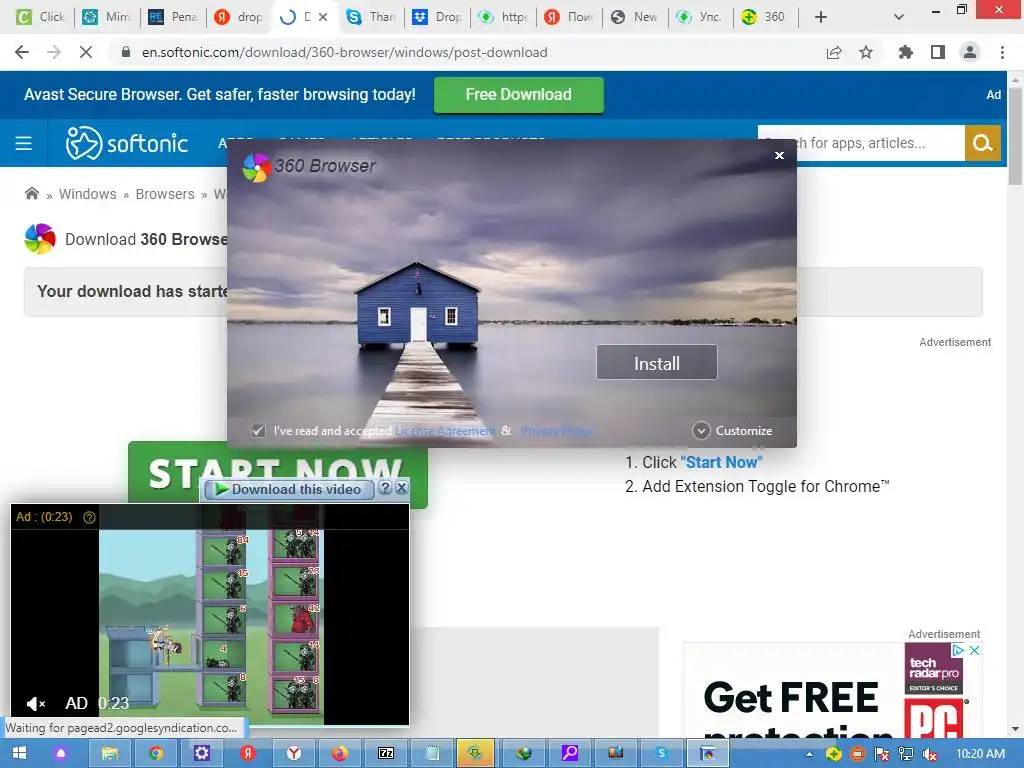Viewport: 1024px width, 768px height.
Task: Click the "Start Now" text link
Action: click(721, 462)
